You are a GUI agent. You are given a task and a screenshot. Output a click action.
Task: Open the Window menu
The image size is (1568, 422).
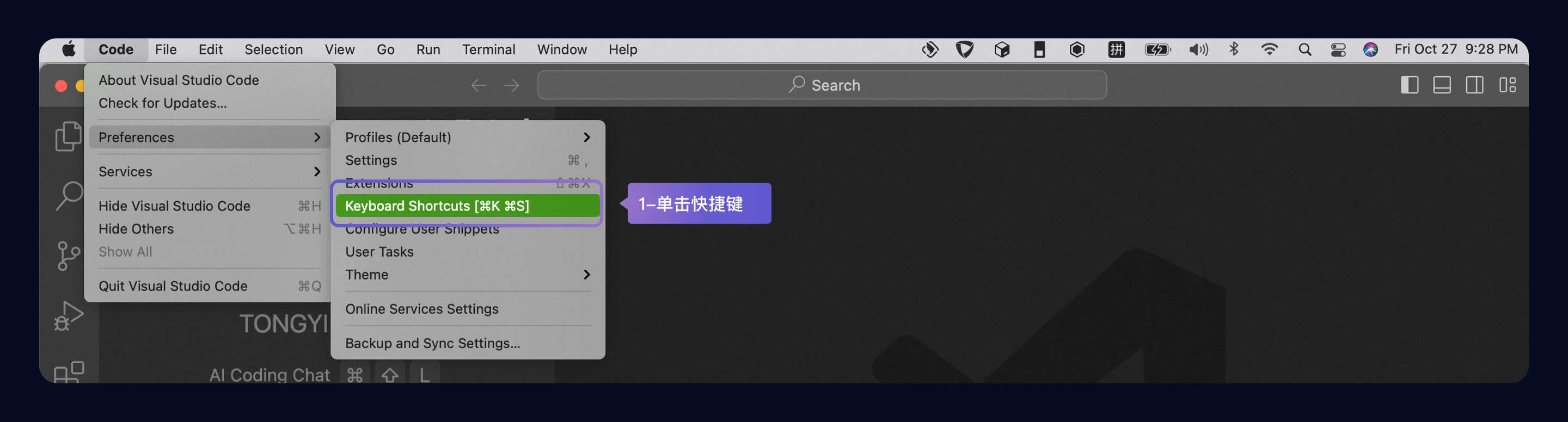(x=561, y=49)
